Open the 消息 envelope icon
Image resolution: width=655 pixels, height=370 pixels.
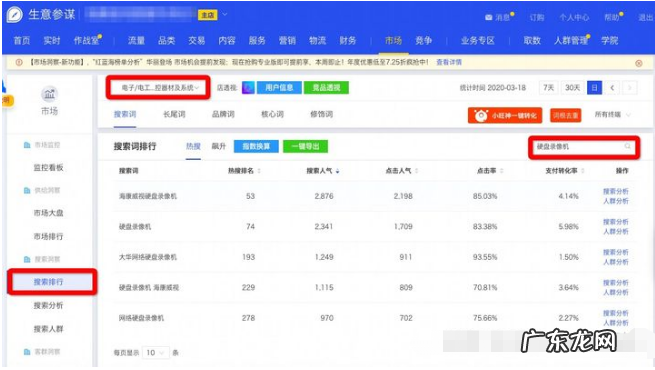488,18
